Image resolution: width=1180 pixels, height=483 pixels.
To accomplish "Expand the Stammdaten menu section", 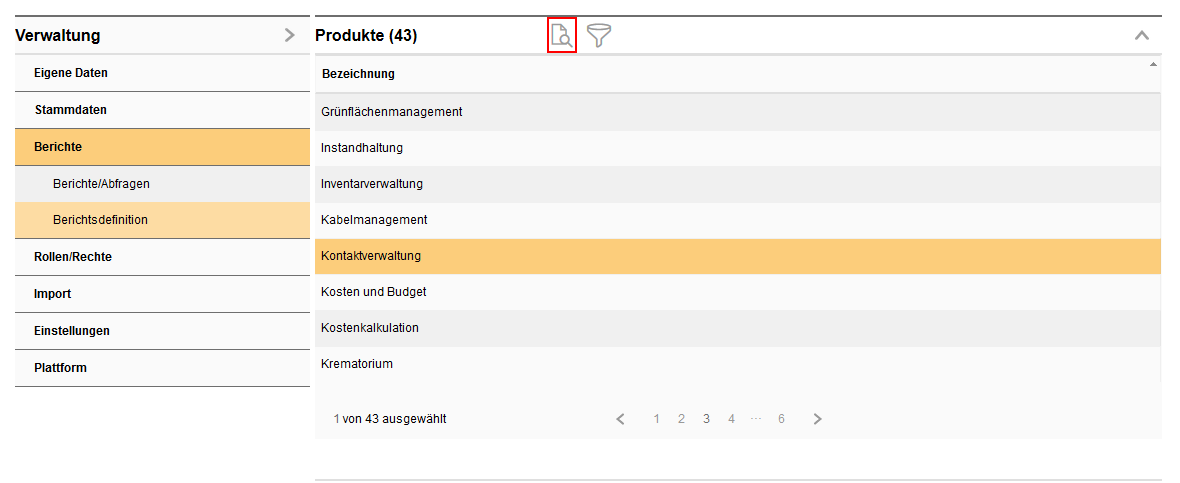I will tap(70, 110).
